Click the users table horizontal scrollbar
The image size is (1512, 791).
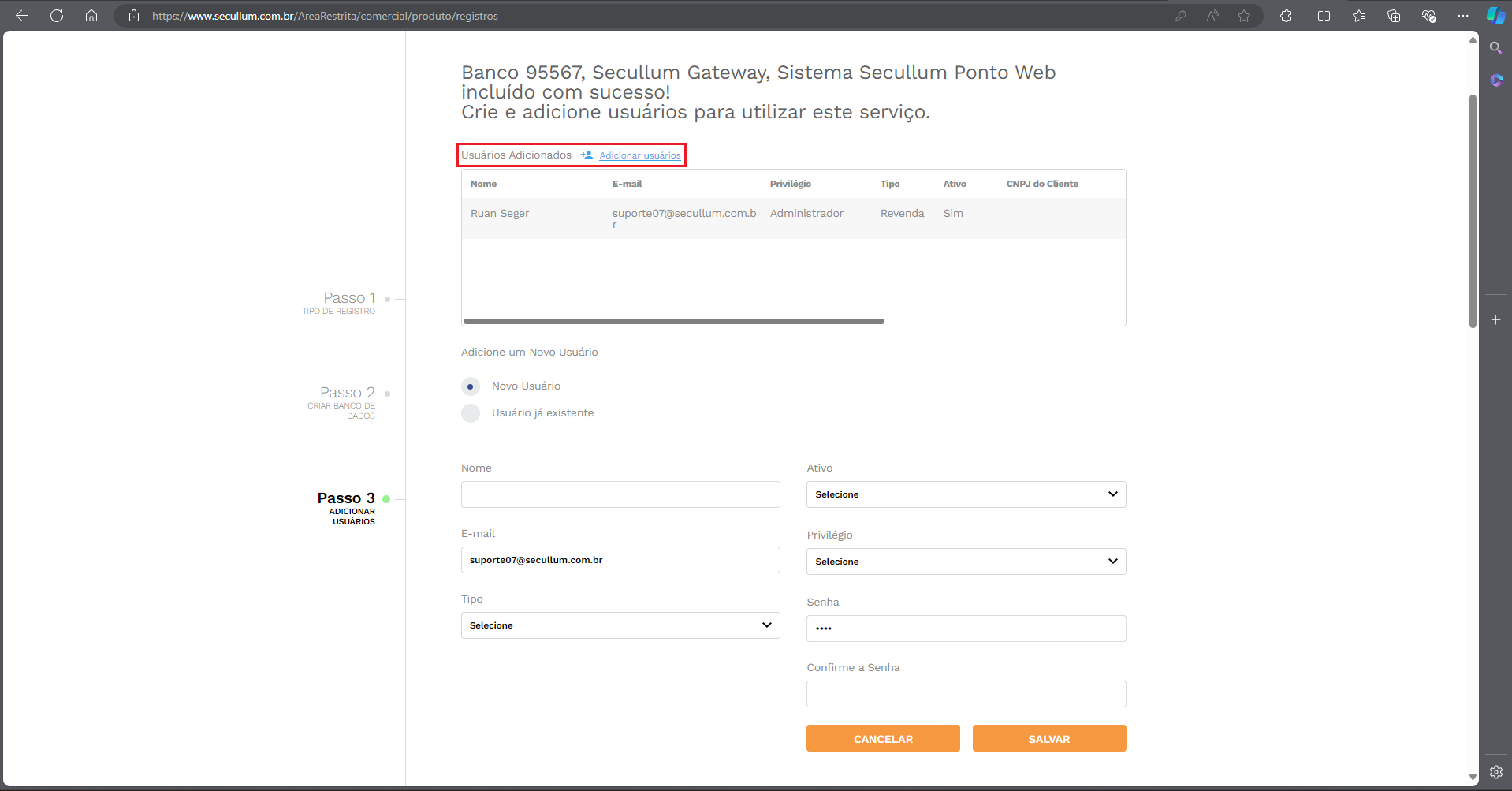(x=673, y=322)
